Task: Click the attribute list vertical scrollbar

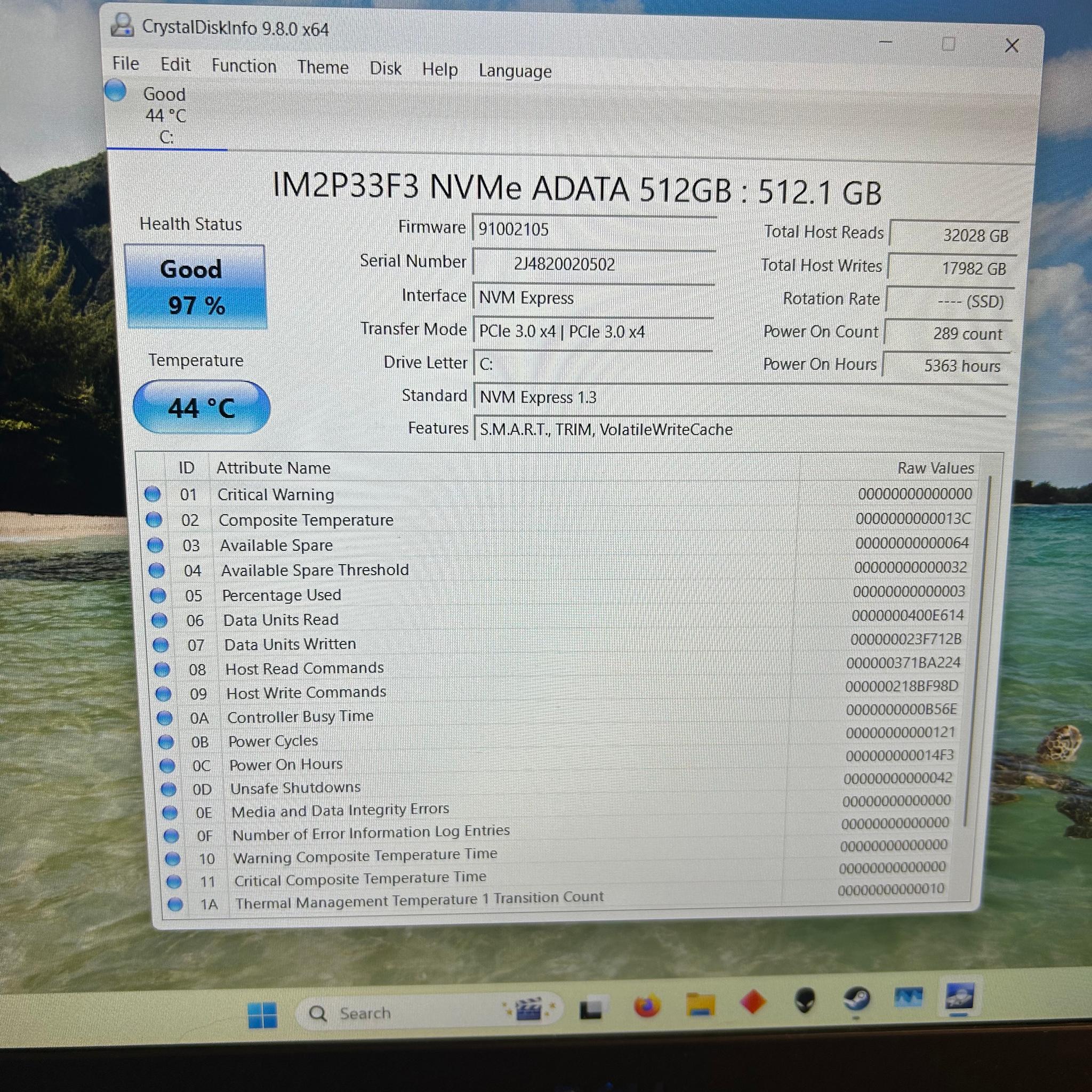Action: pos(978,650)
